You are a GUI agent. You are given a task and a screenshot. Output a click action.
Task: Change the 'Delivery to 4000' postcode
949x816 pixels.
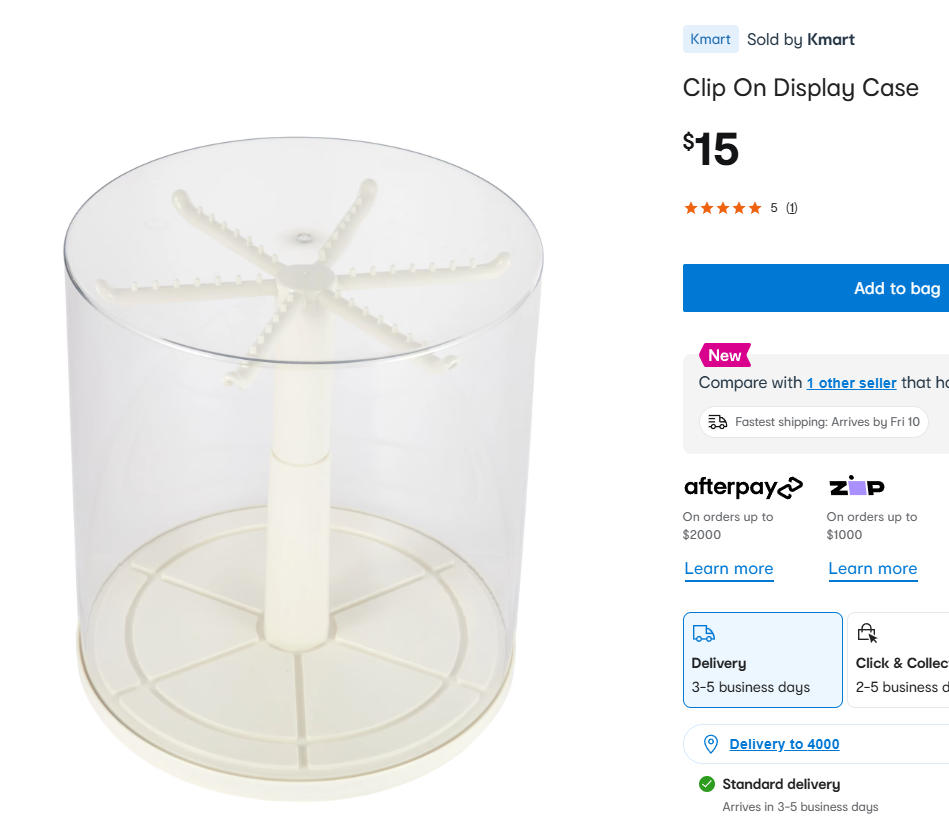[784, 744]
